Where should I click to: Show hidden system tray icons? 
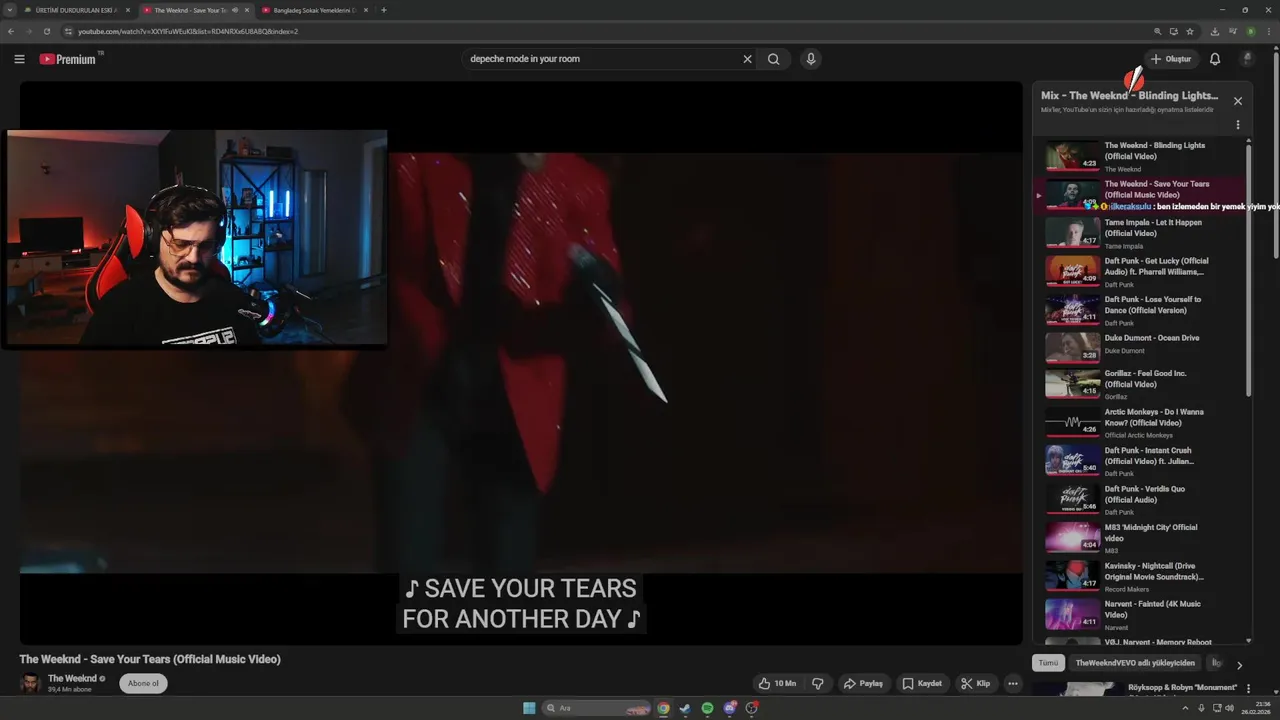1185,708
